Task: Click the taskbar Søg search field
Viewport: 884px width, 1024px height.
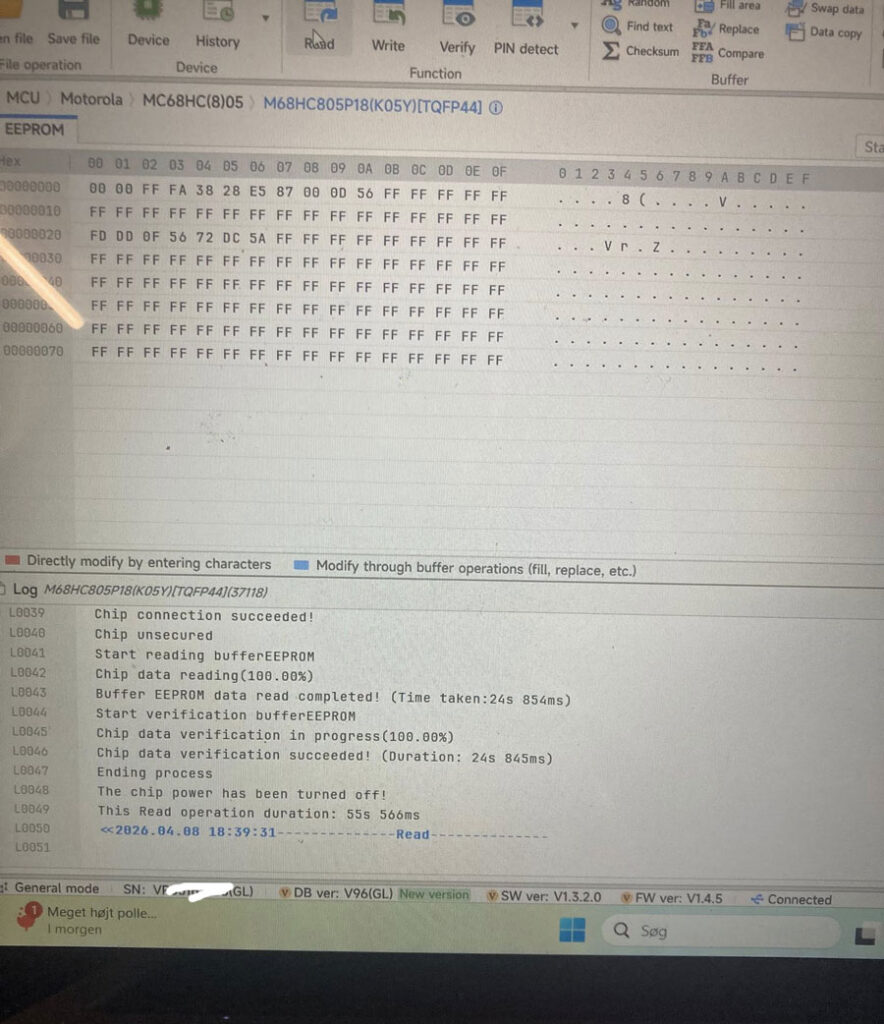Action: (720, 931)
